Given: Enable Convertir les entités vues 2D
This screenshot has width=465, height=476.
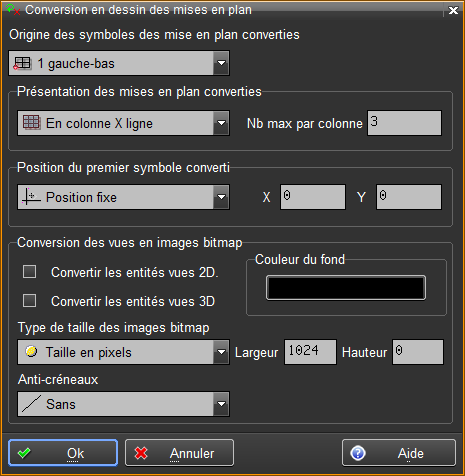Looking at the screenshot, I should point(29,272).
